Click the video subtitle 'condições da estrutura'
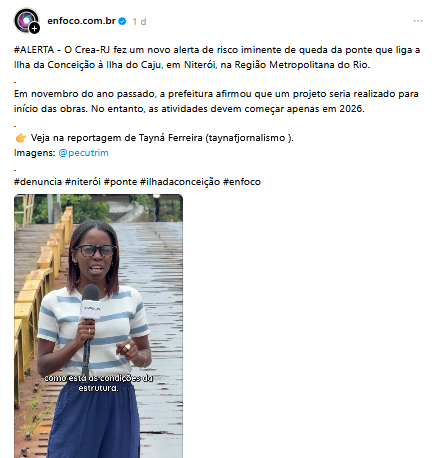437x458 pixels. tap(98, 383)
